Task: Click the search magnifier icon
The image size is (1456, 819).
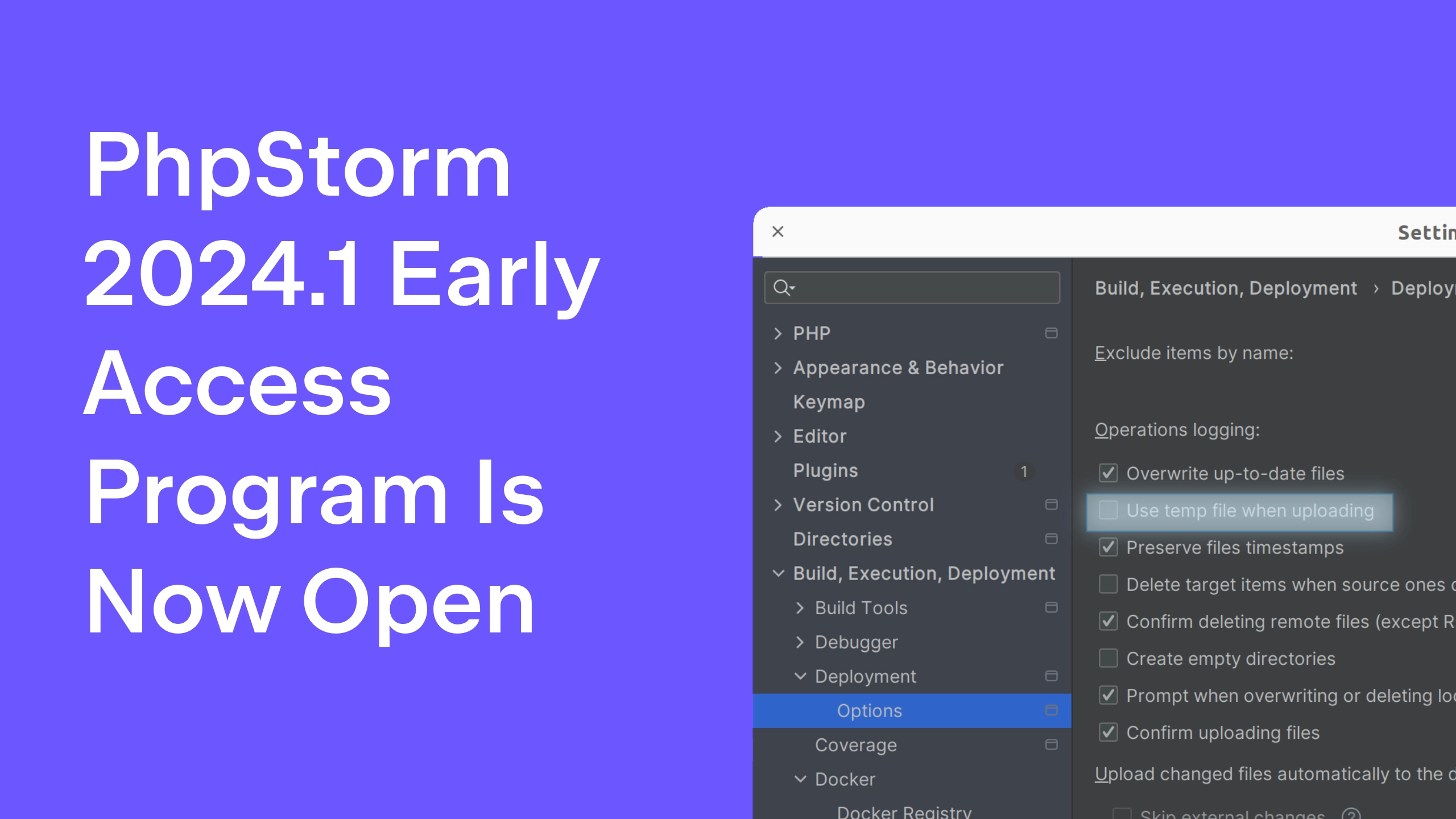Action: click(x=784, y=288)
